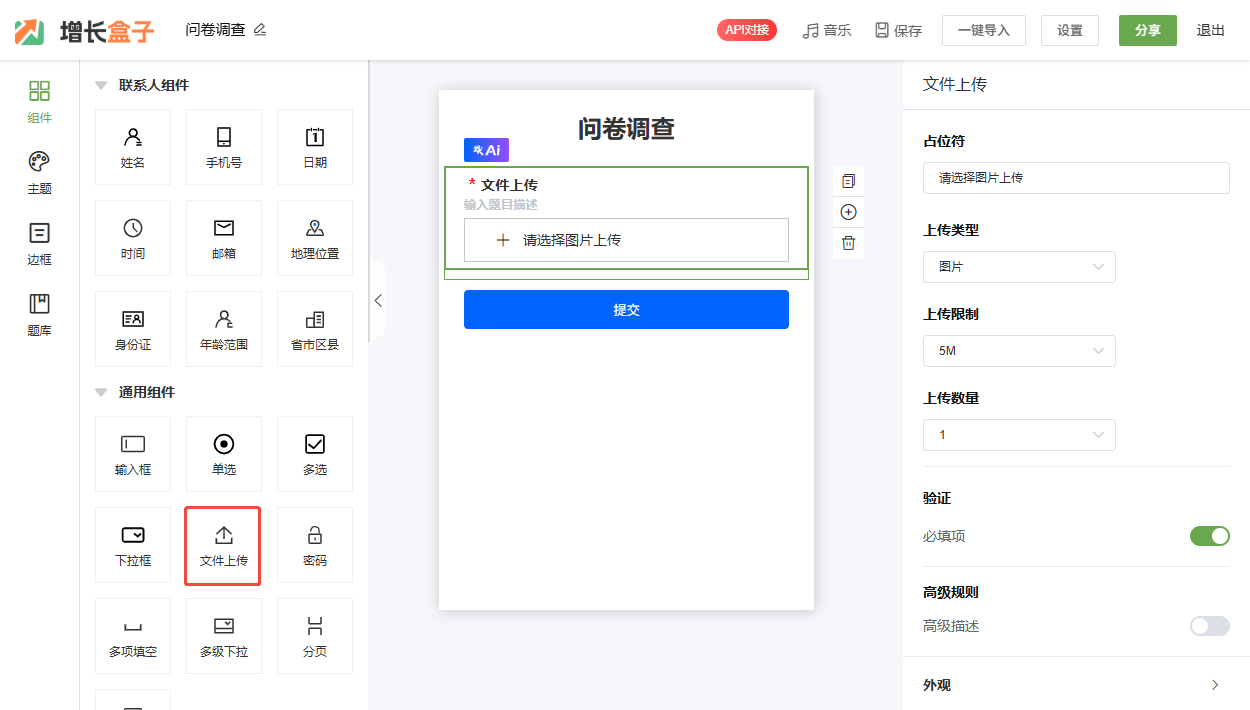Click the 占位符 placeholder input field
1250x710 pixels.
[x=1076, y=178]
